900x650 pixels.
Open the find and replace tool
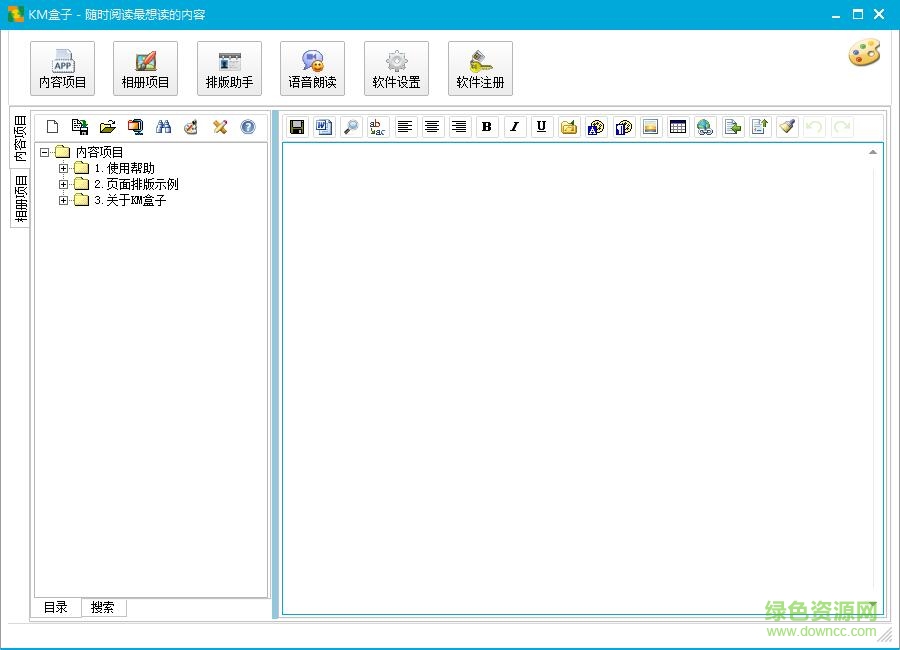(x=376, y=127)
